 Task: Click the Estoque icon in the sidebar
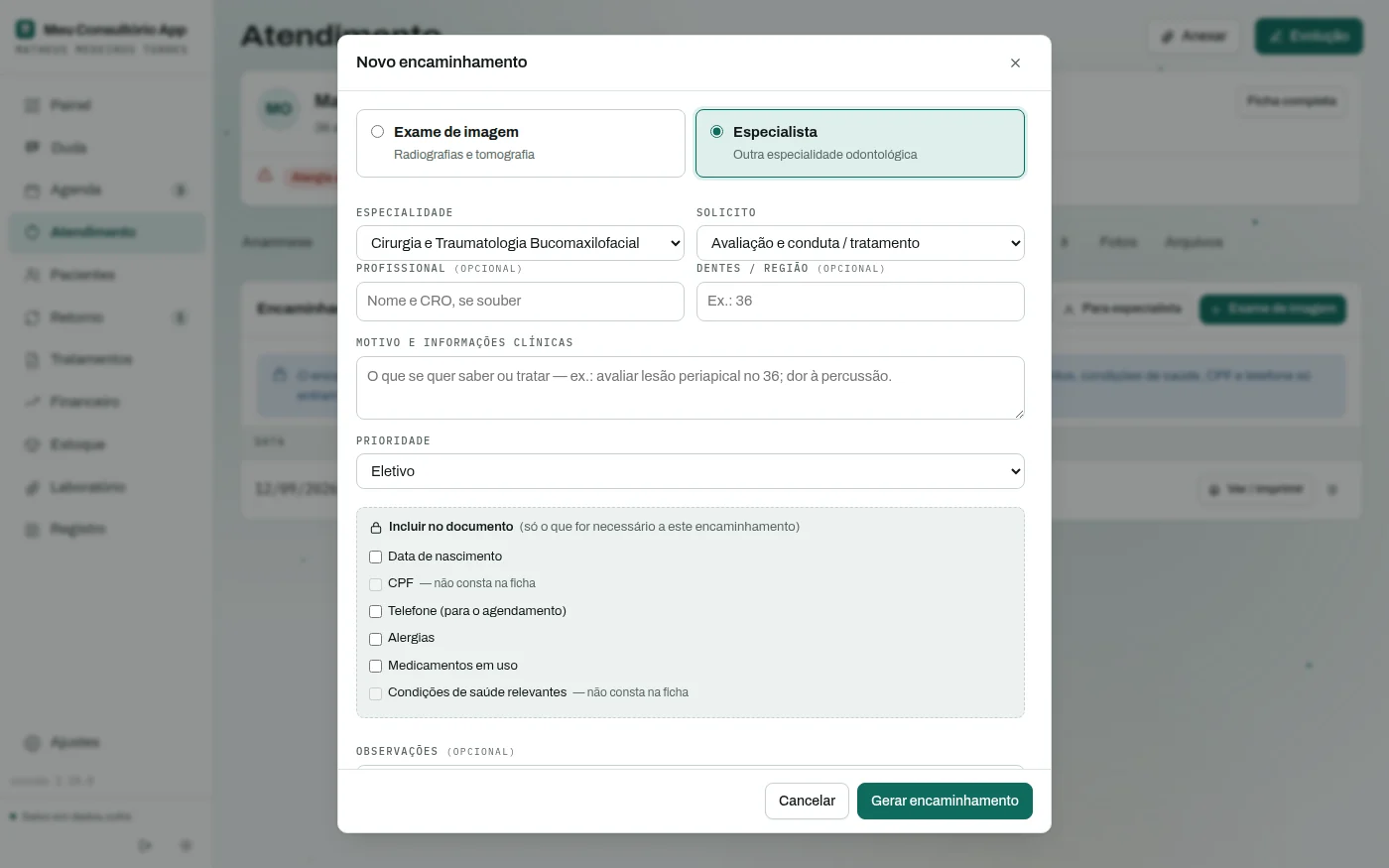(32, 444)
